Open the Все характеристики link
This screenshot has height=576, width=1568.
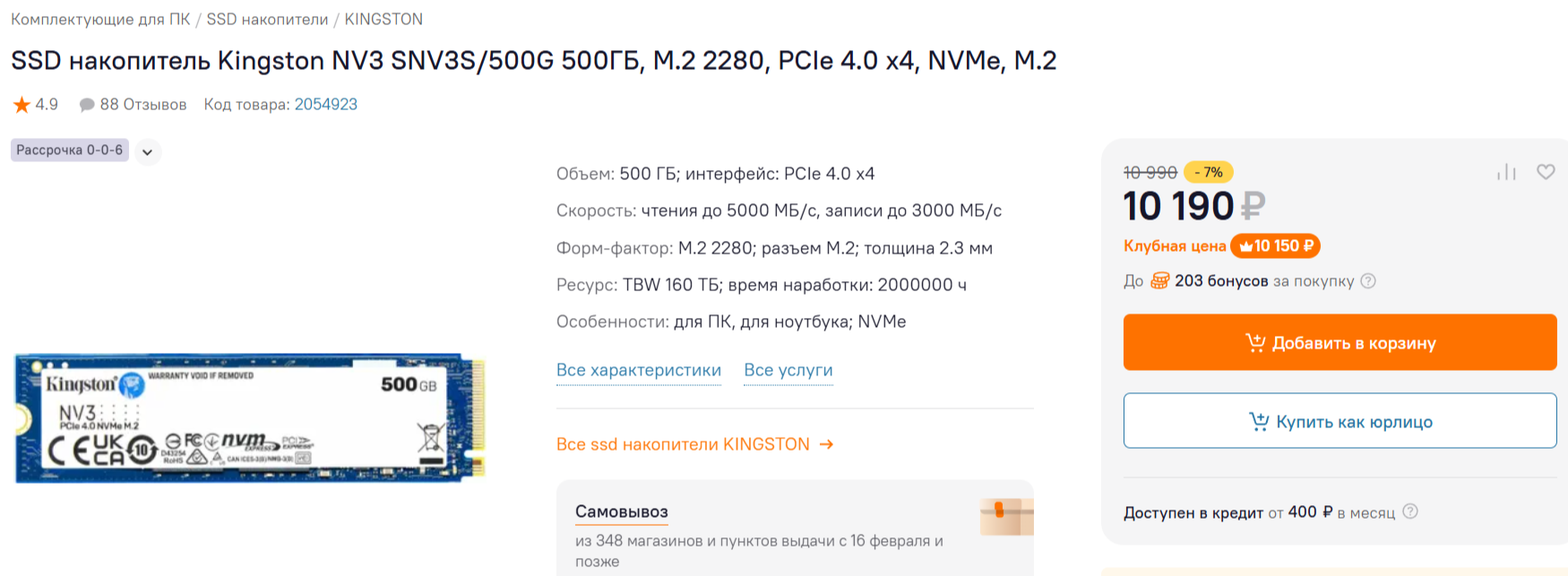638,370
